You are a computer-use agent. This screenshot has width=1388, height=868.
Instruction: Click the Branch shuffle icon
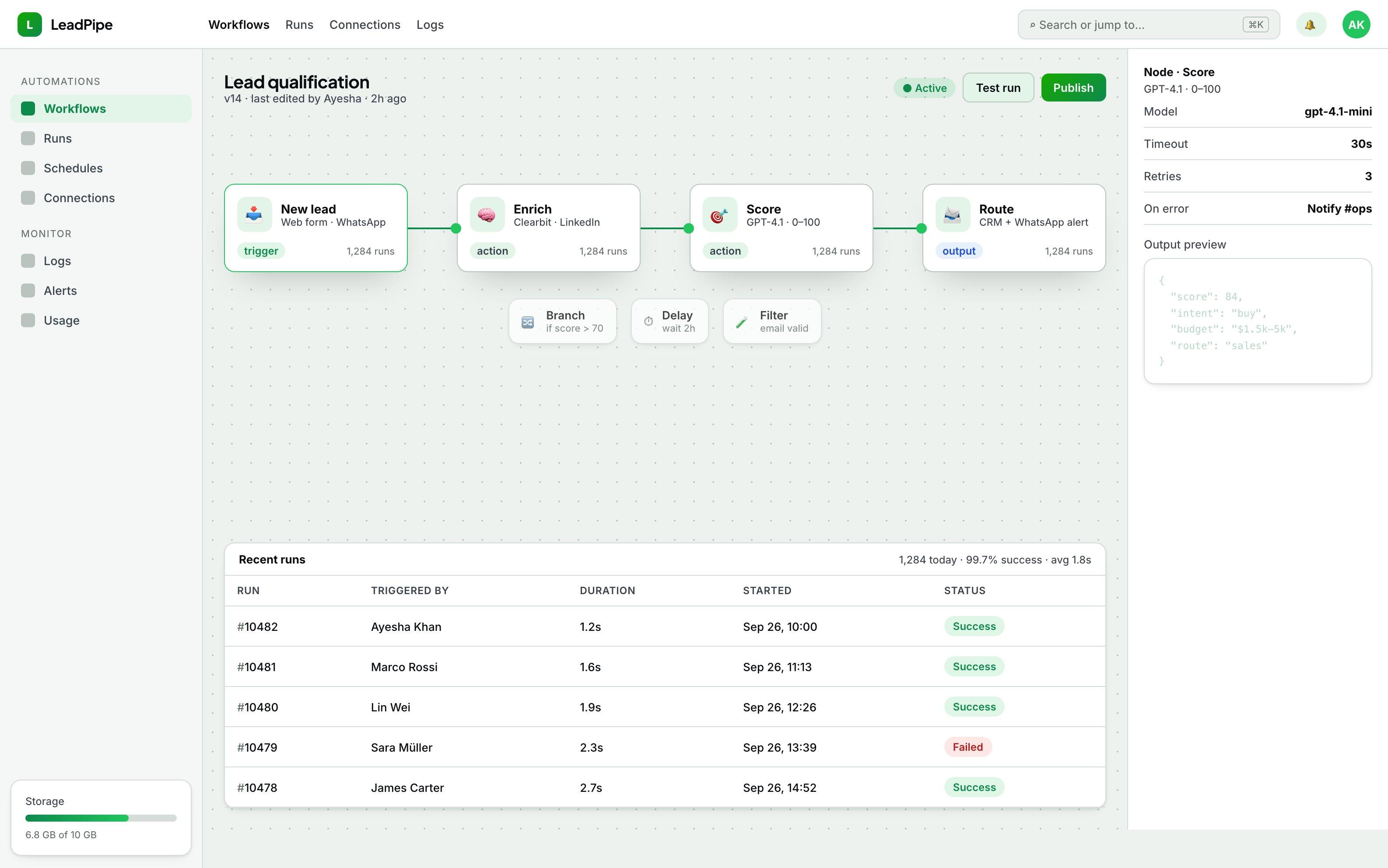pyautogui.click(x=528, y=322)
